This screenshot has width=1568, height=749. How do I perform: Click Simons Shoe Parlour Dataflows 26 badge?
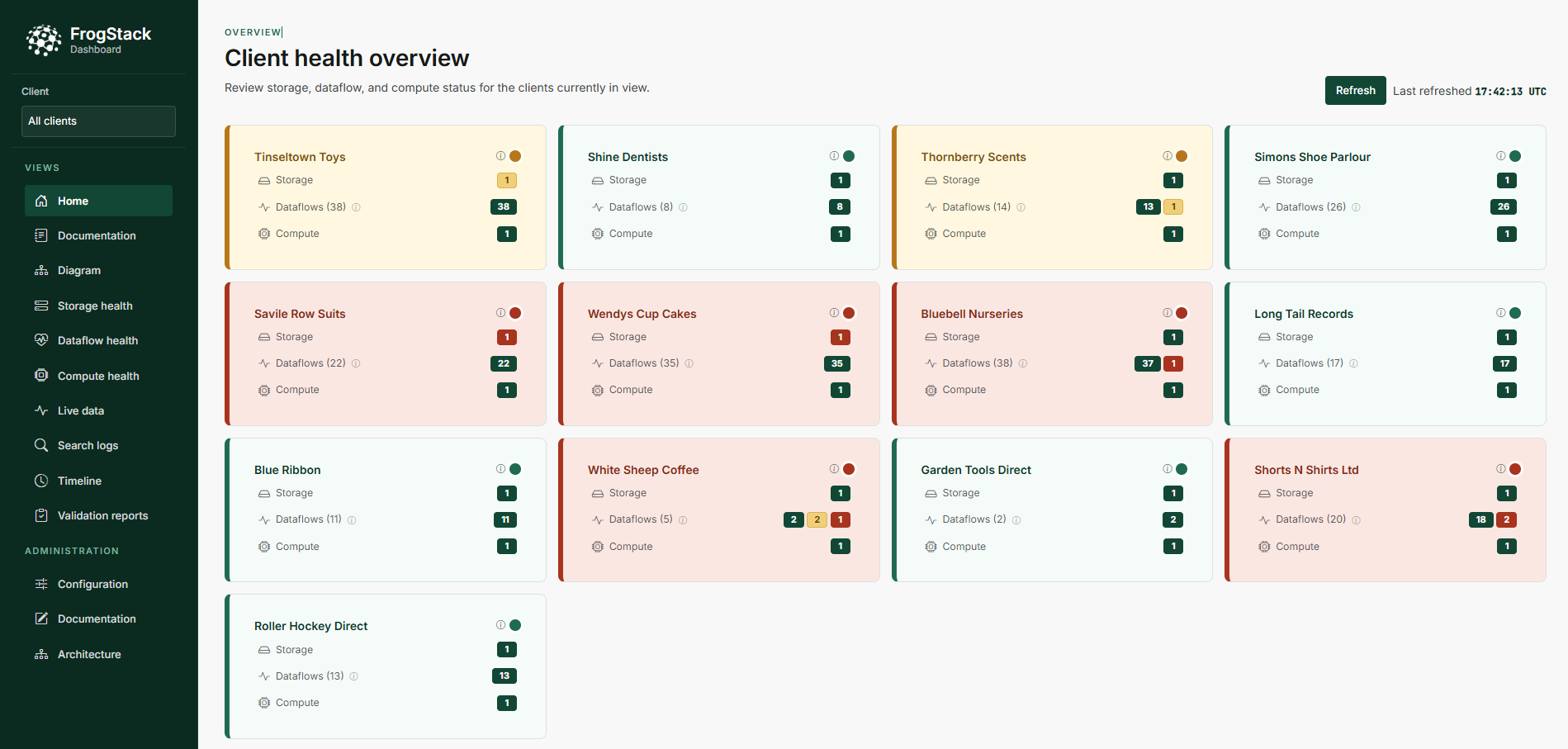click(x=1504, y=206)
